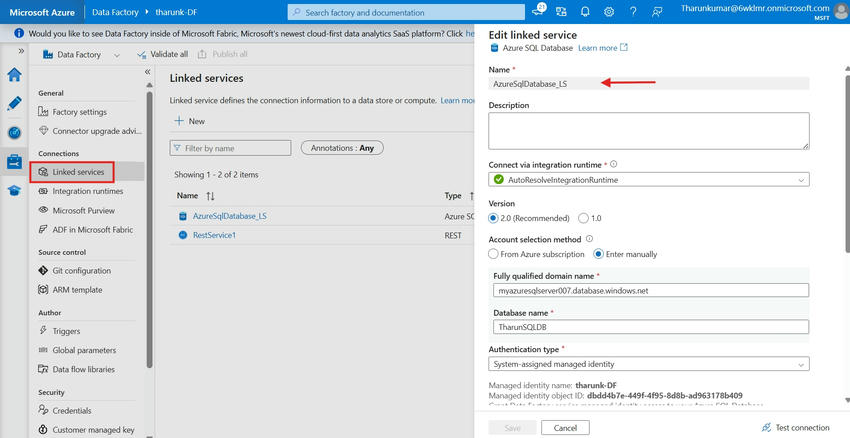
Task: Open the switch Data Factory icon
Action: (x=562, y=12)
